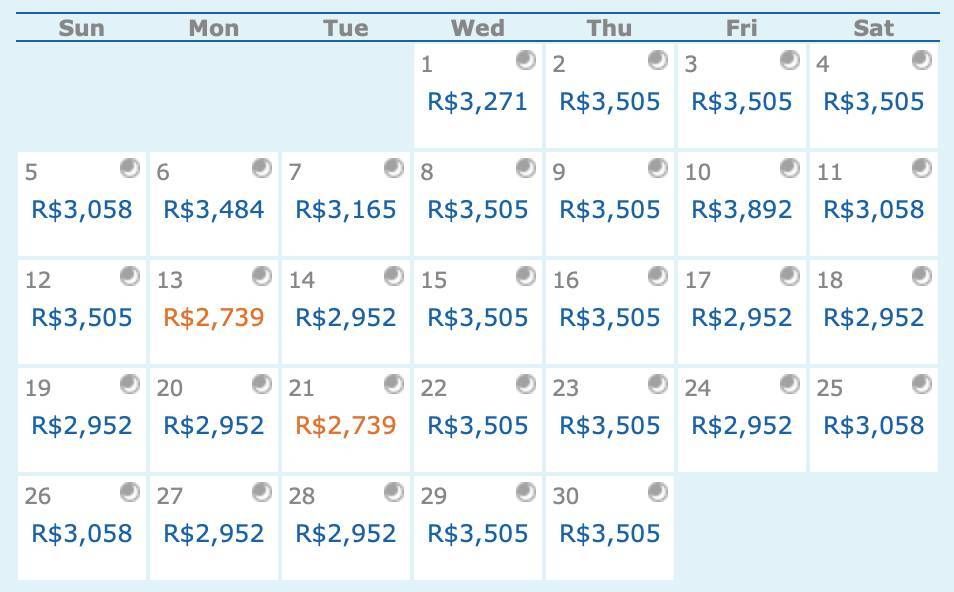Click the Wed column header
Viewport: 954px width, 592px height.
tap(478, 28)
